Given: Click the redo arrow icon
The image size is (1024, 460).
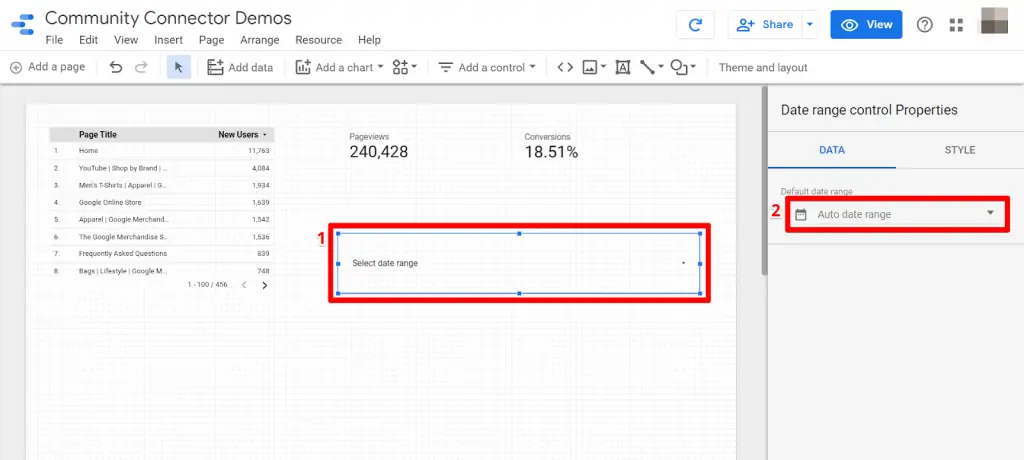Looking at the screenshot, I should pyautogui.click(x=141, y=67).
